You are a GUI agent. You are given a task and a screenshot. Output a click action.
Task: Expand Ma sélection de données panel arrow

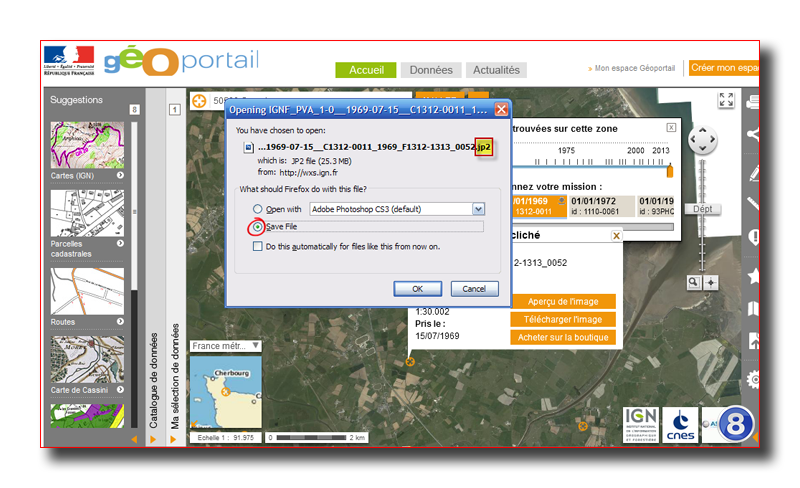click(173, 439)
